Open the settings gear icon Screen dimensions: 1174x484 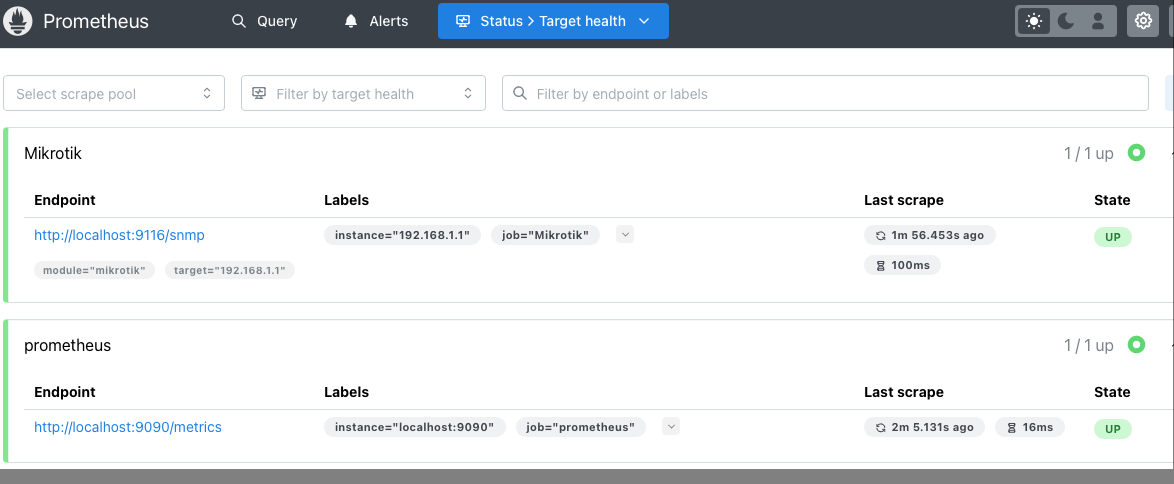1143,21
